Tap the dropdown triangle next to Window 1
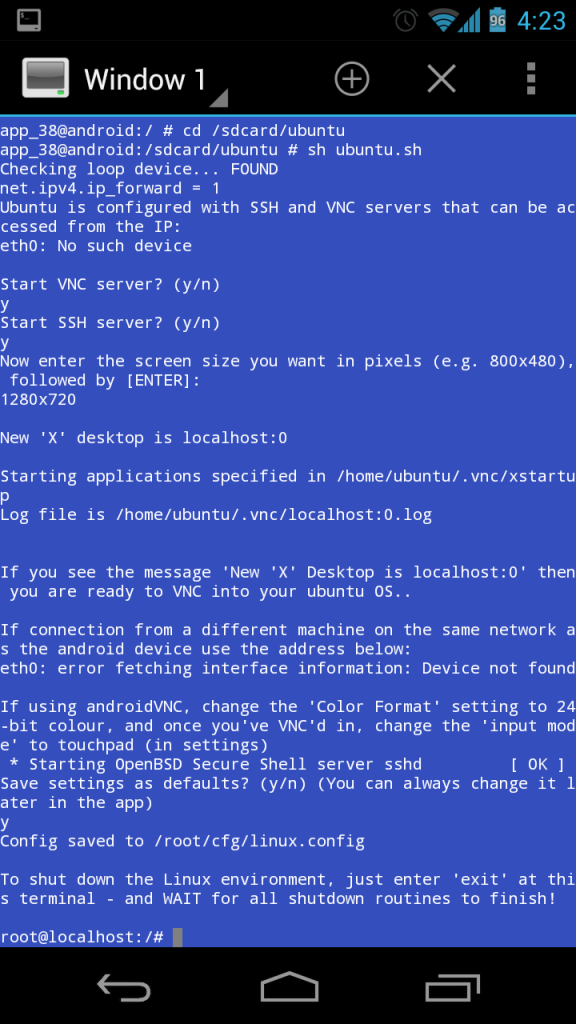Image resolution: width=576 pixels, height=1024 pixels. pyautogui.click(x=219, y=99)
